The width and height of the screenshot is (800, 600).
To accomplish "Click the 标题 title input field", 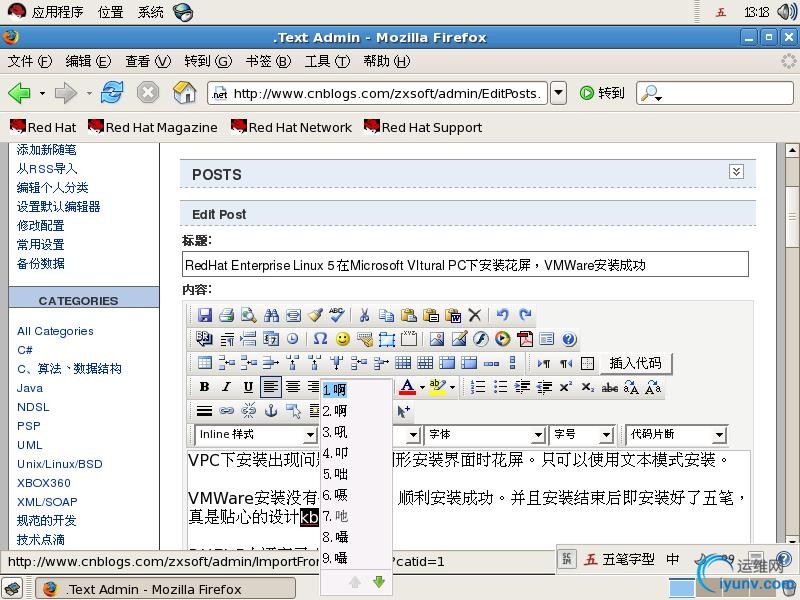I will (465, 264).
